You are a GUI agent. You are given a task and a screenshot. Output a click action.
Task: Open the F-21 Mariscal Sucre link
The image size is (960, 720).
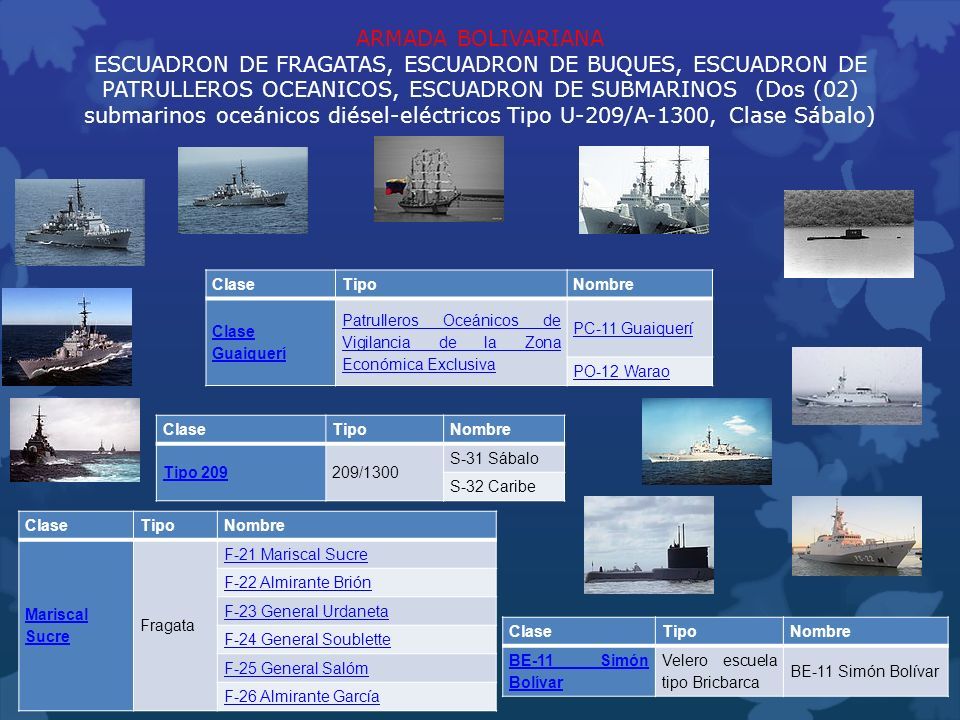(x=296, y=555)
